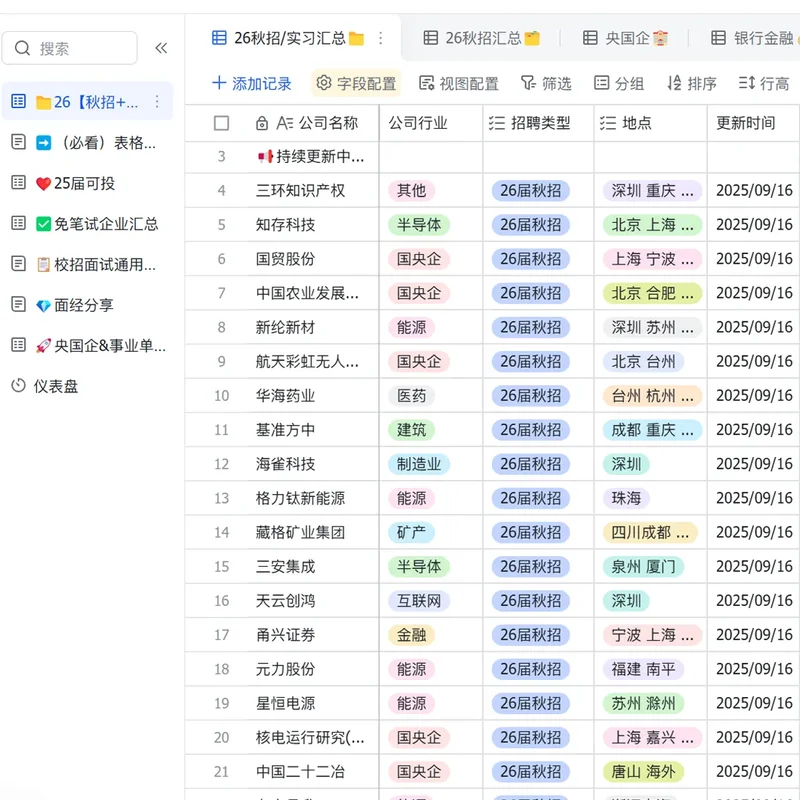Toggle the select-all checkbox in header
Viewport: 800px width, 800px height.
[x=221, y=123]
